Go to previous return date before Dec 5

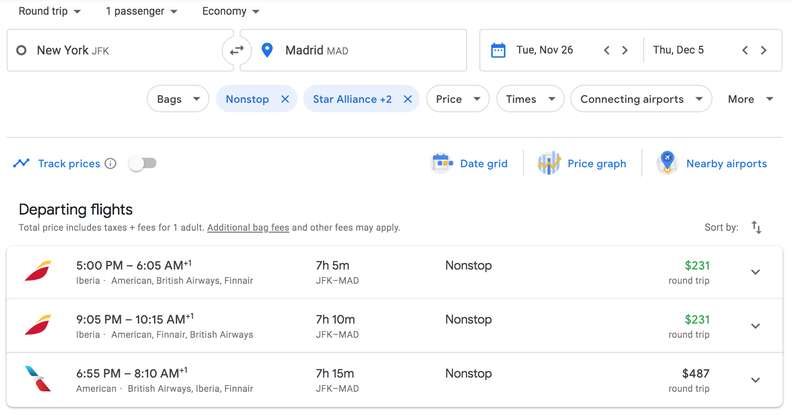[745, 50]
